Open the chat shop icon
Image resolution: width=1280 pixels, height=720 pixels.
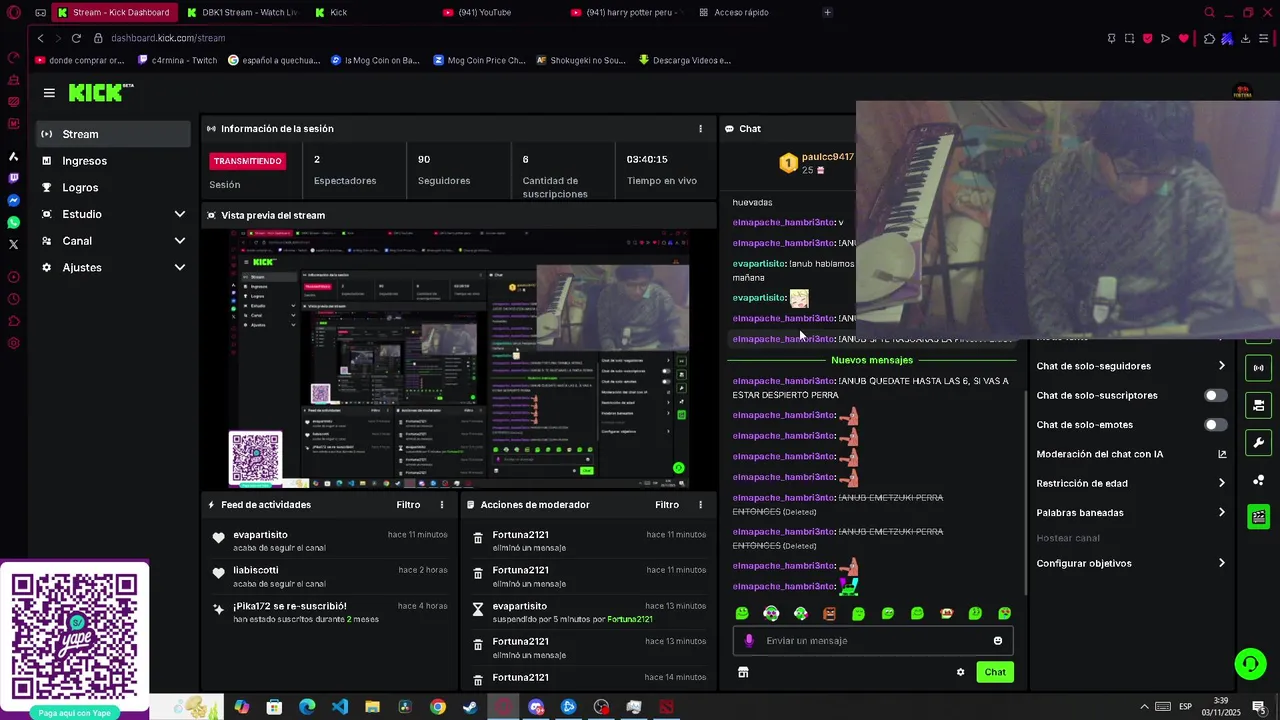click(x=743, y=672)
